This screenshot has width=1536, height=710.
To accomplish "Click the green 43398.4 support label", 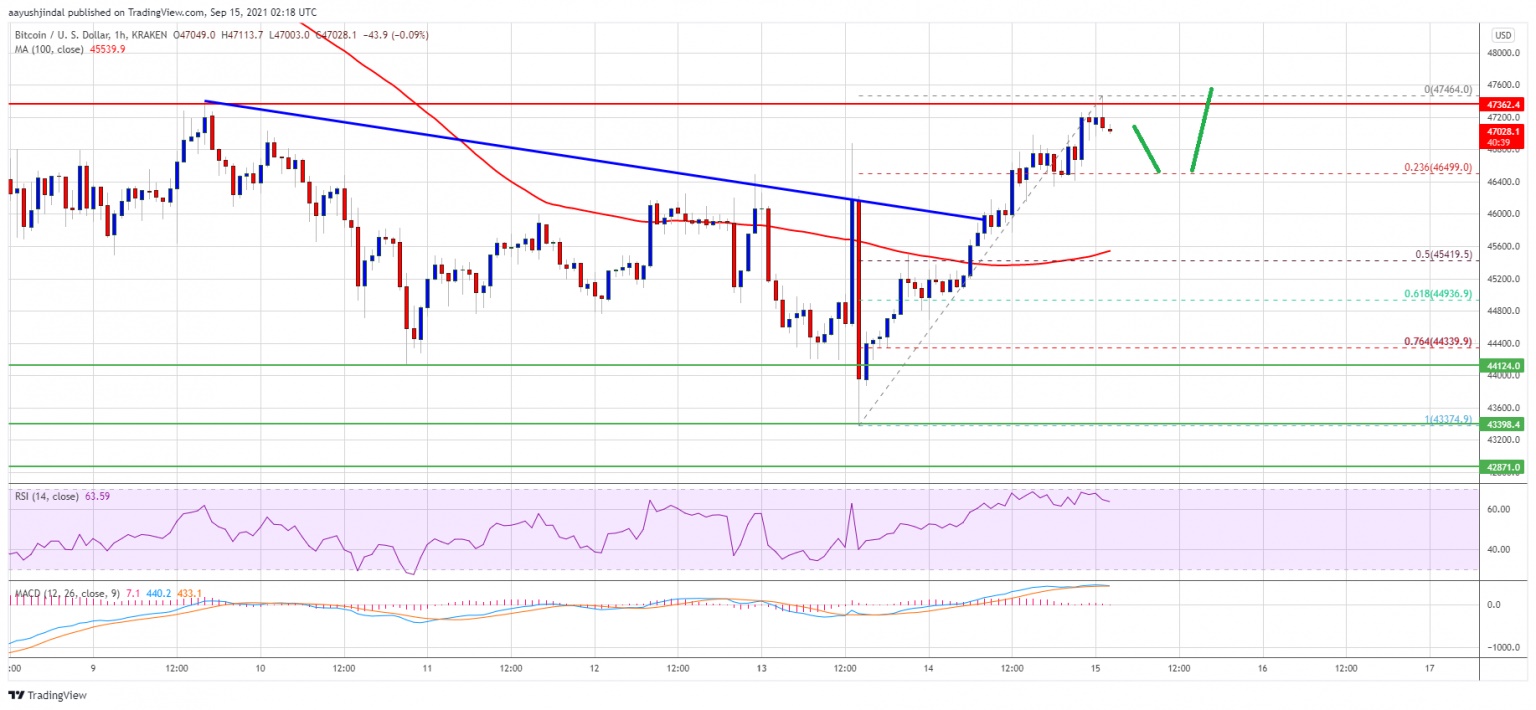I will pos(1503,424).
